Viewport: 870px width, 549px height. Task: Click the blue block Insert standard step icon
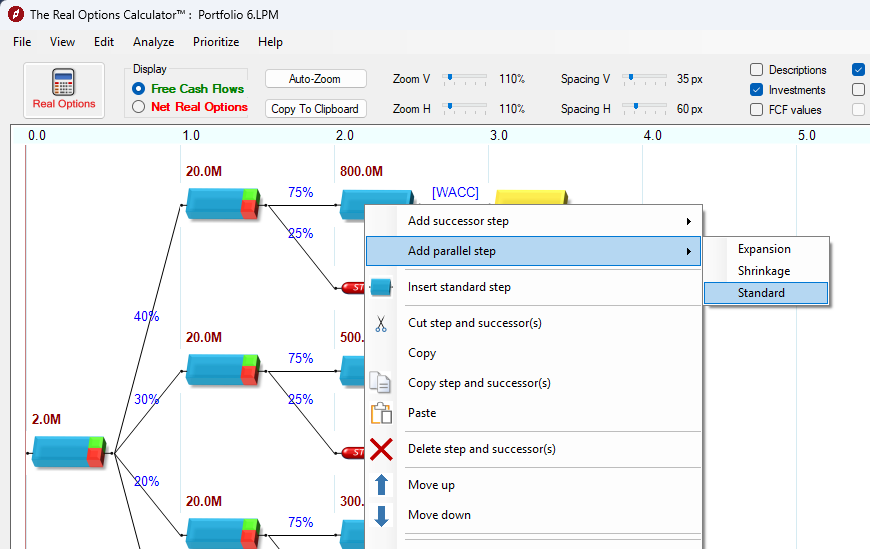(x=381, y=287)
